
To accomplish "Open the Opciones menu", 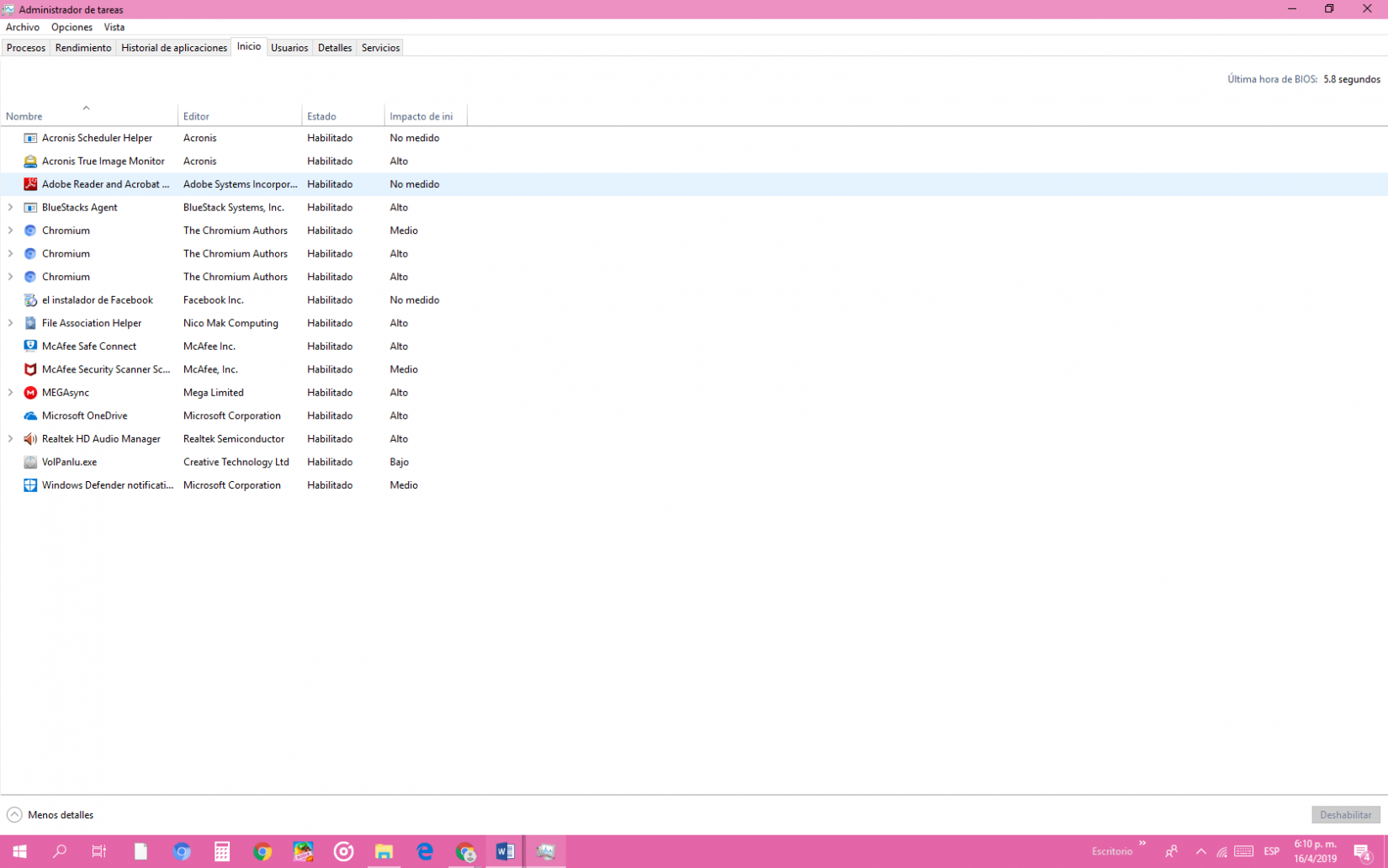I will pyautogui.click(x=72, y=27).
